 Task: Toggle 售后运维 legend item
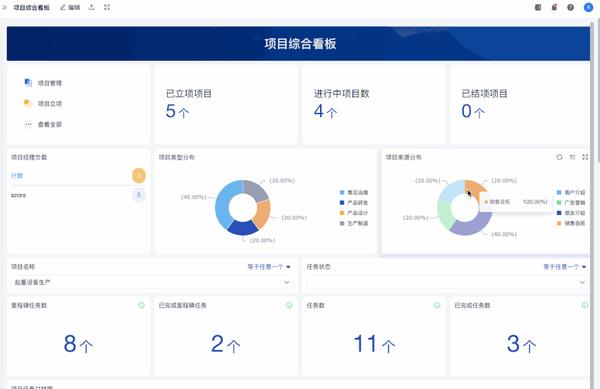(354, 192)
